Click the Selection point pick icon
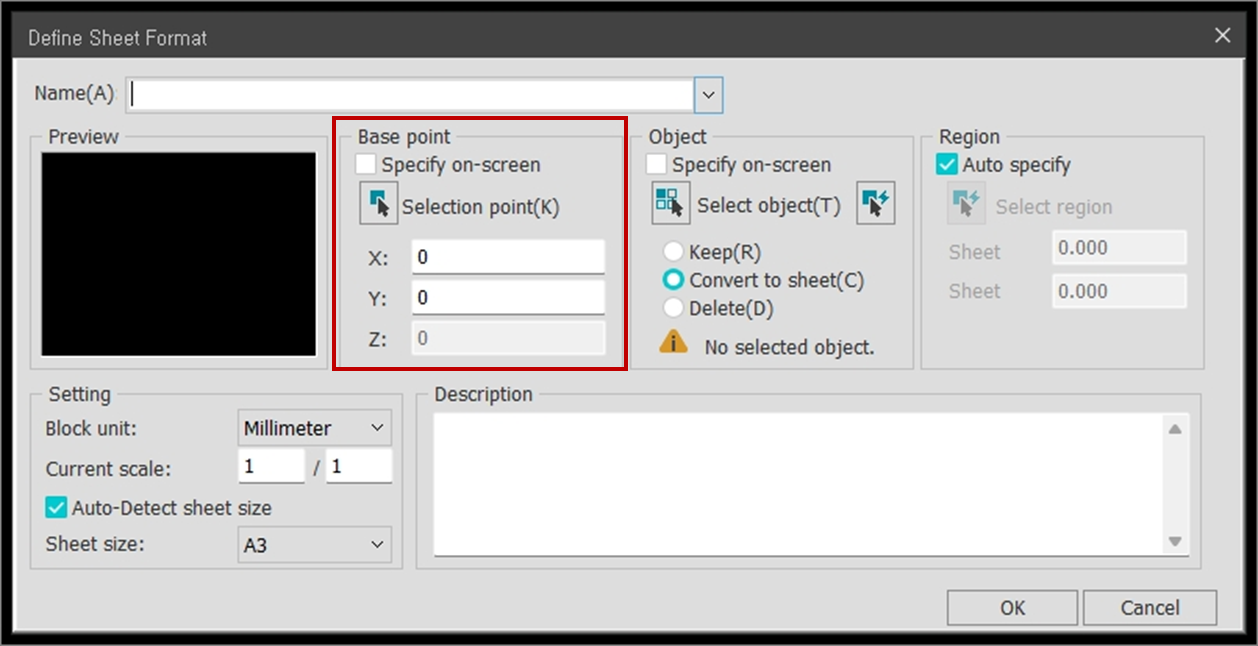The width and height of the screenshot is (1258, 646). click(x=378, y=205)
